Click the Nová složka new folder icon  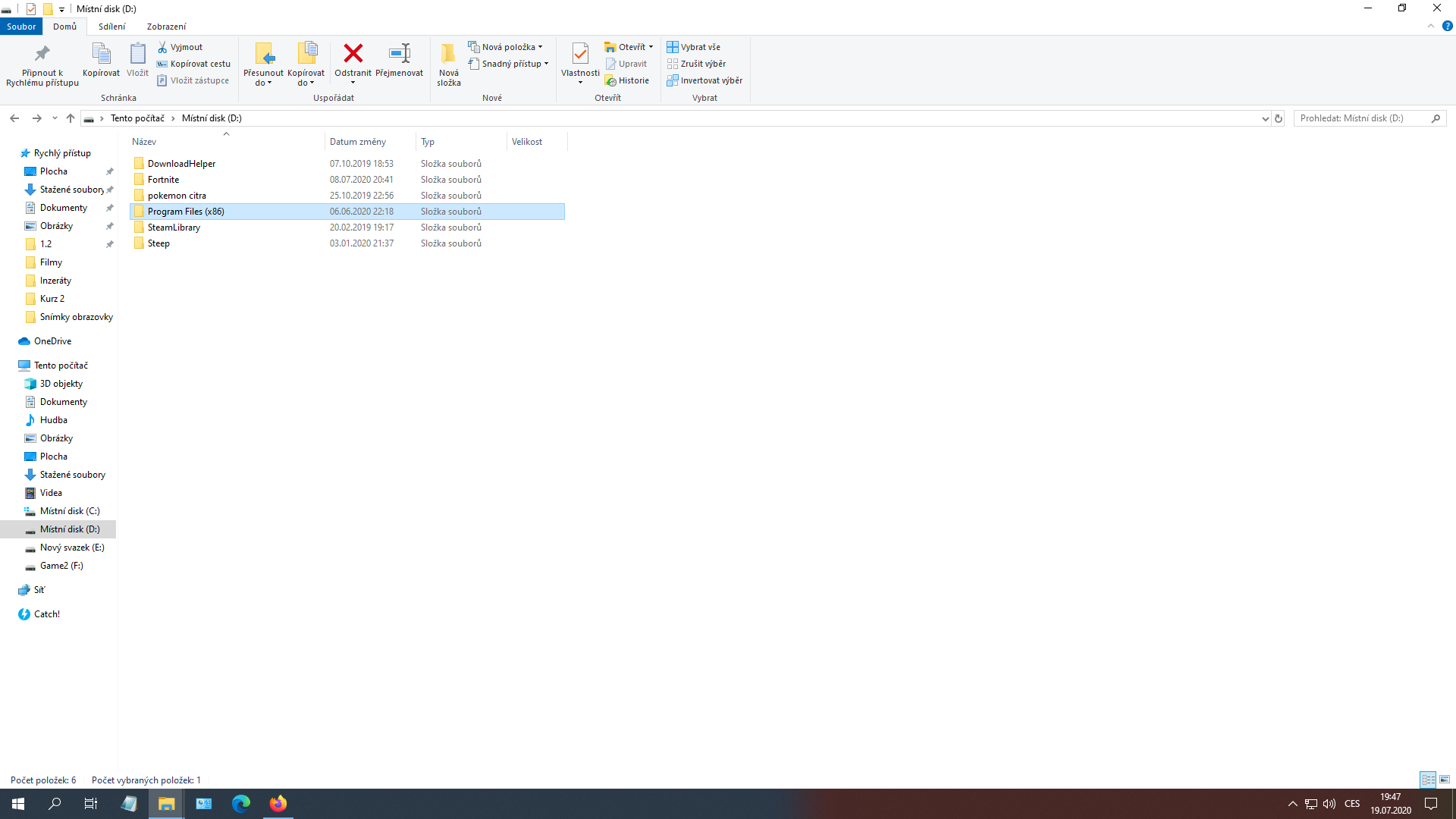click(448, 54)
